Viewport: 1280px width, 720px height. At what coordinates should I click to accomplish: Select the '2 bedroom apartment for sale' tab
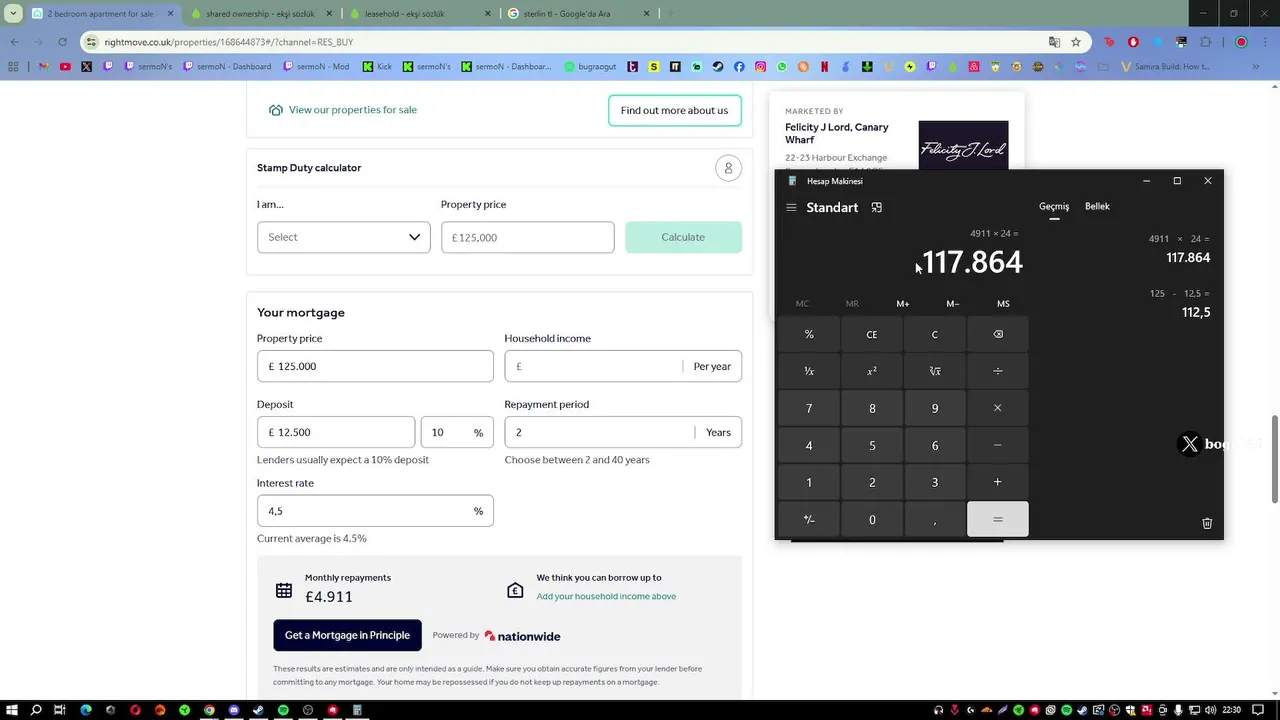[x=101, y=14]
